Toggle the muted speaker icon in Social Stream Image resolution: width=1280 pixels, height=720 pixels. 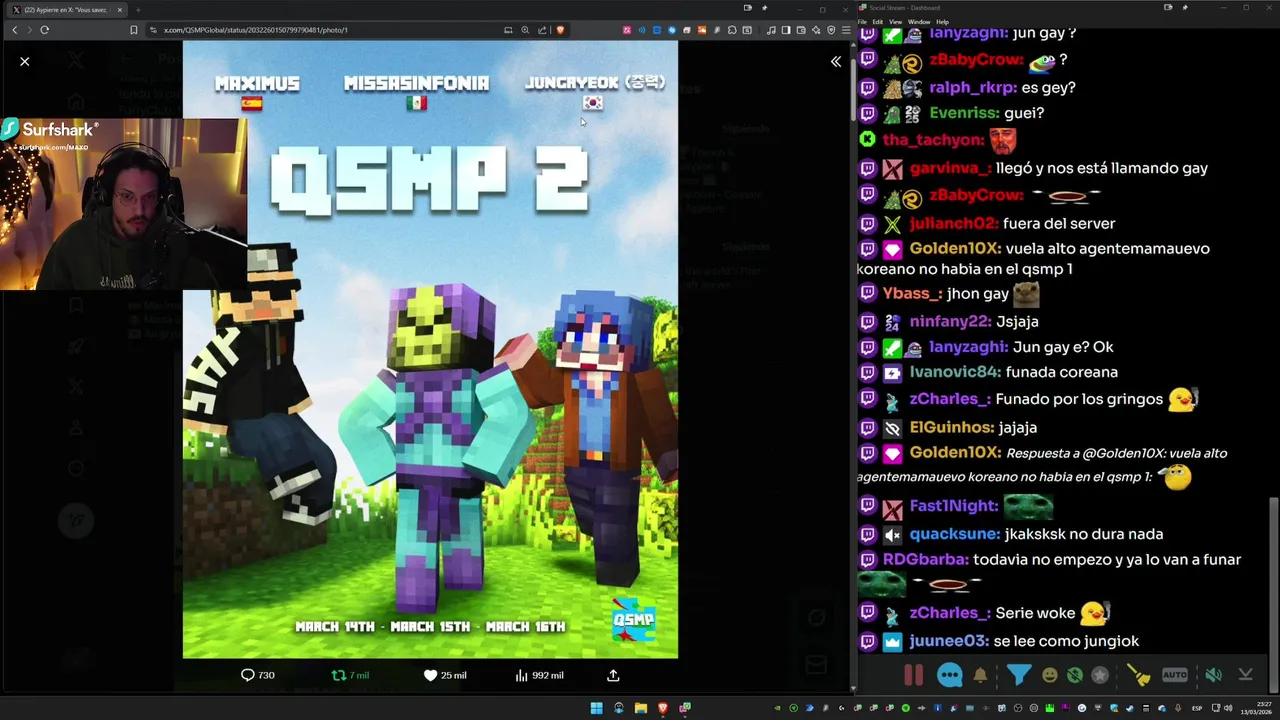1213,675
